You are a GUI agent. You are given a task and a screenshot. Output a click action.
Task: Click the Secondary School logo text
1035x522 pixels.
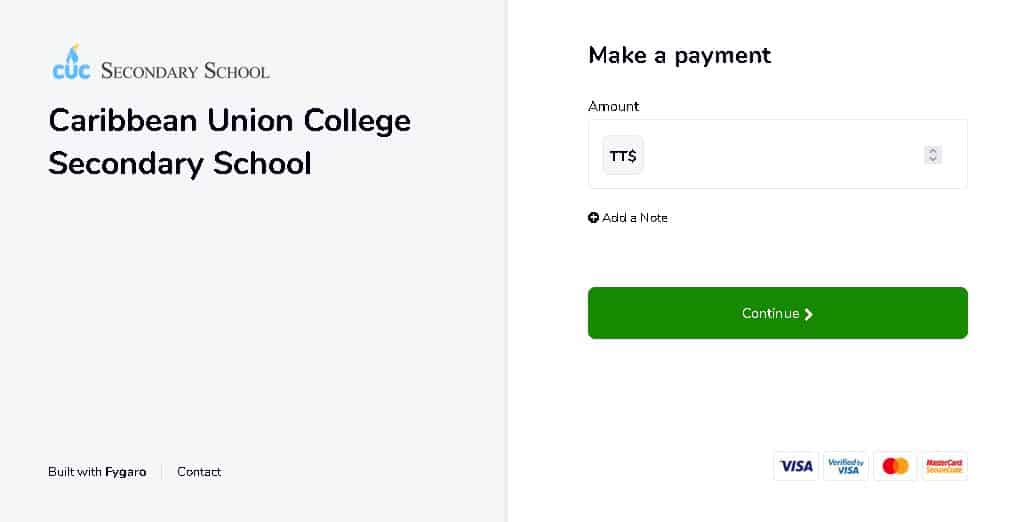click(x=185, y=71)
